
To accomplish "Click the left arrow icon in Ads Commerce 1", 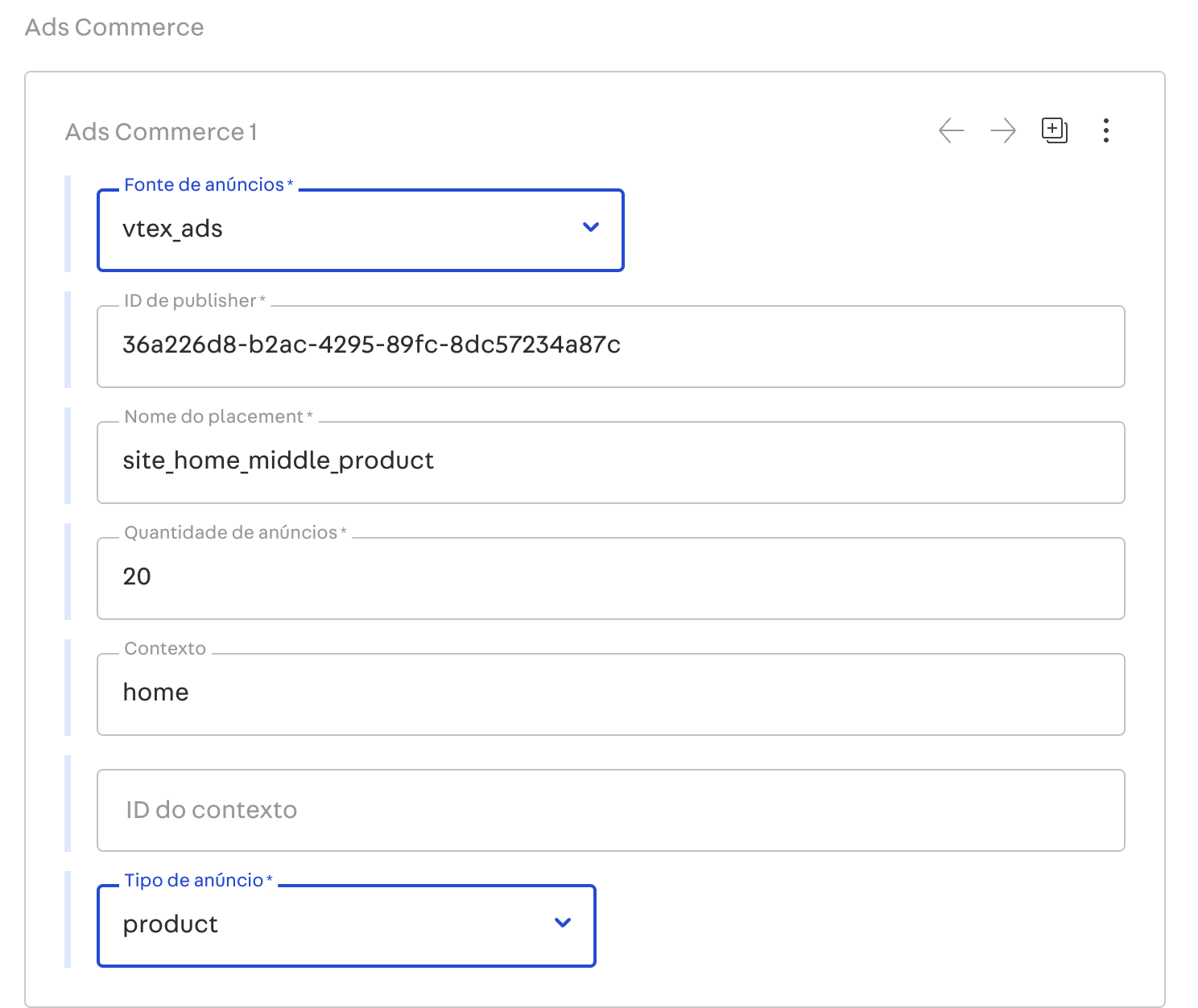I will point(951,130).
